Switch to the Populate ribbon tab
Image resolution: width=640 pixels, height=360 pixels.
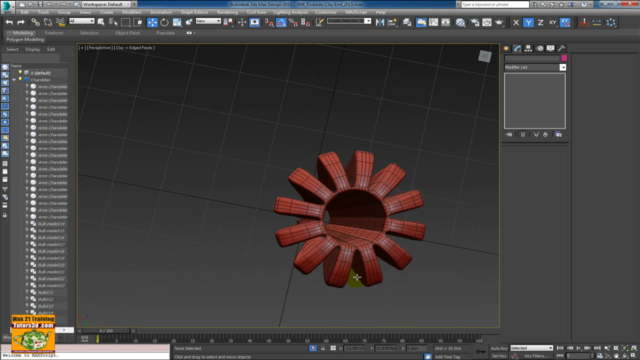165,33
